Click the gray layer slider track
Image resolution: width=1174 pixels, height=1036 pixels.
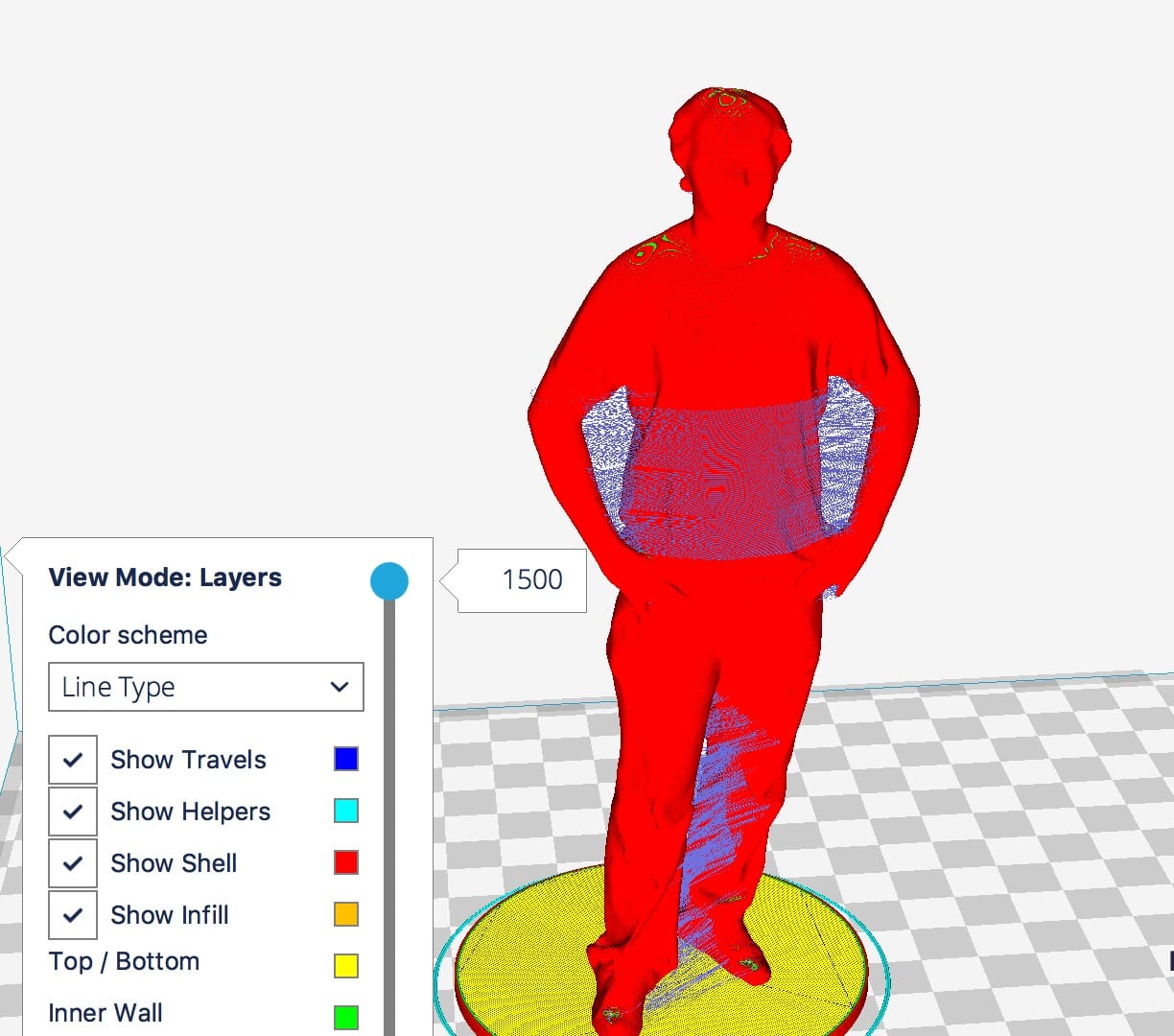click(389, 815)
